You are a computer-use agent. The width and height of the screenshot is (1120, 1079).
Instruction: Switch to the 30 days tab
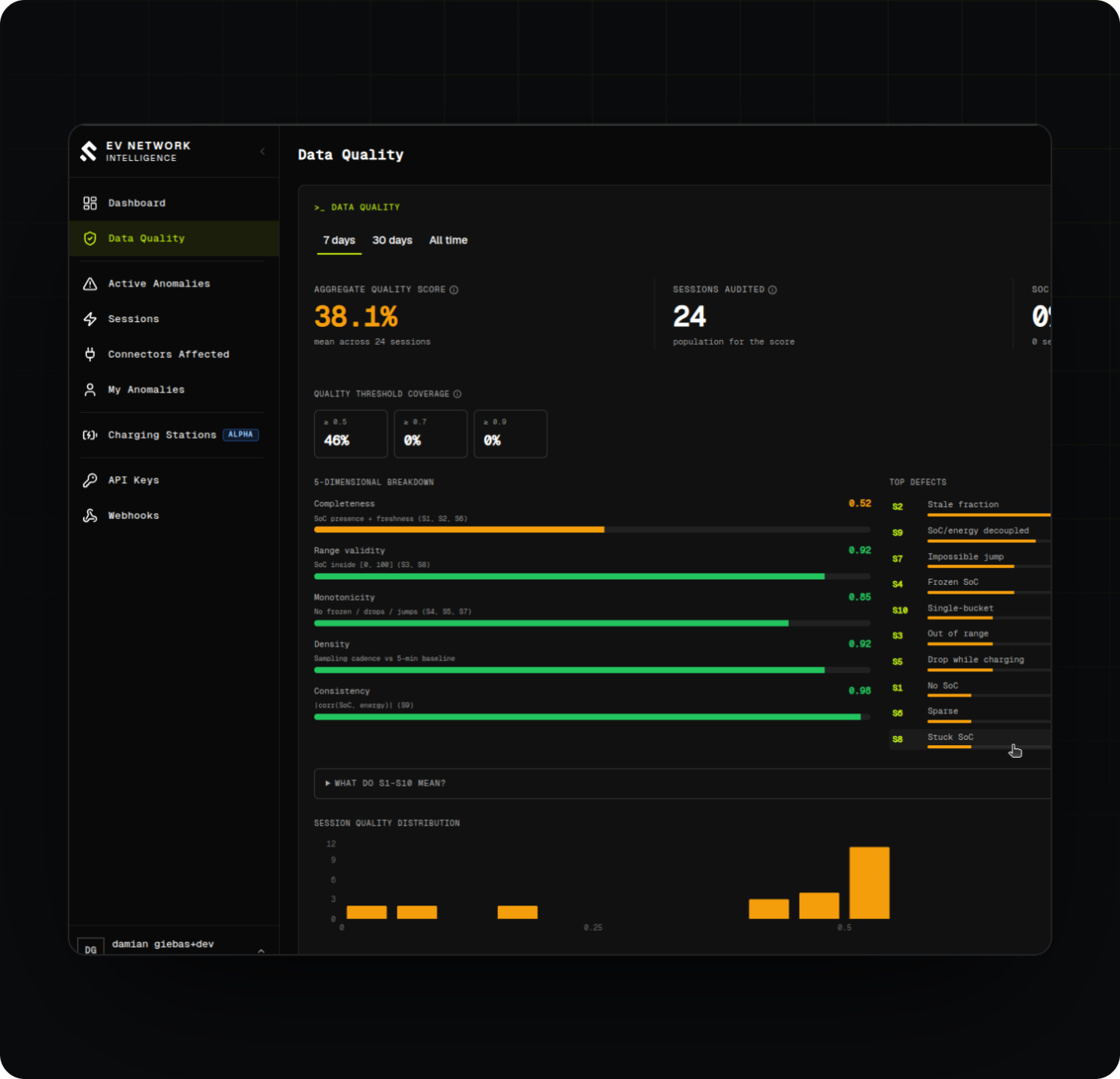[x=392, y=240]
